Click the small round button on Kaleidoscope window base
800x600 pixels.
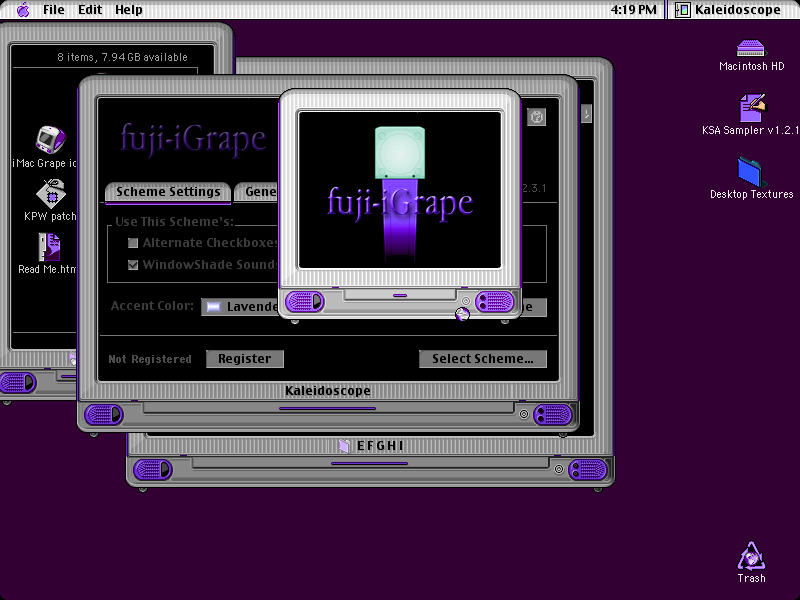coord(523,414)
